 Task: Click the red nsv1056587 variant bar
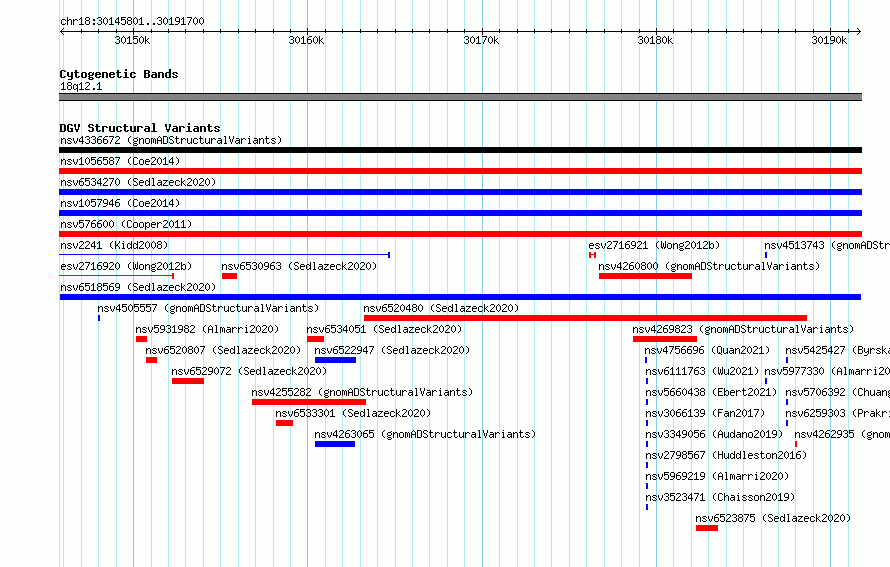460,171
